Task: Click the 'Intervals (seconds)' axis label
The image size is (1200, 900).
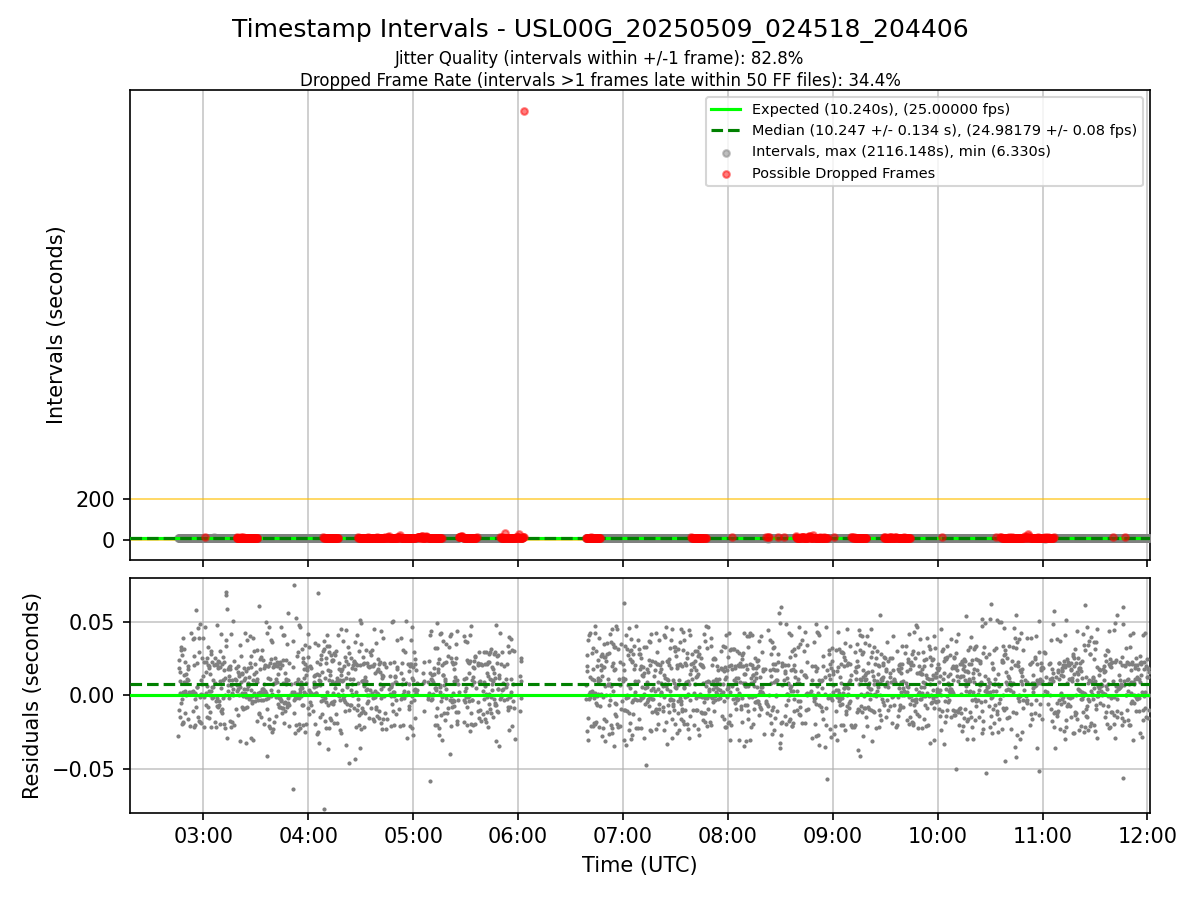Action: [x=56, y=325]
